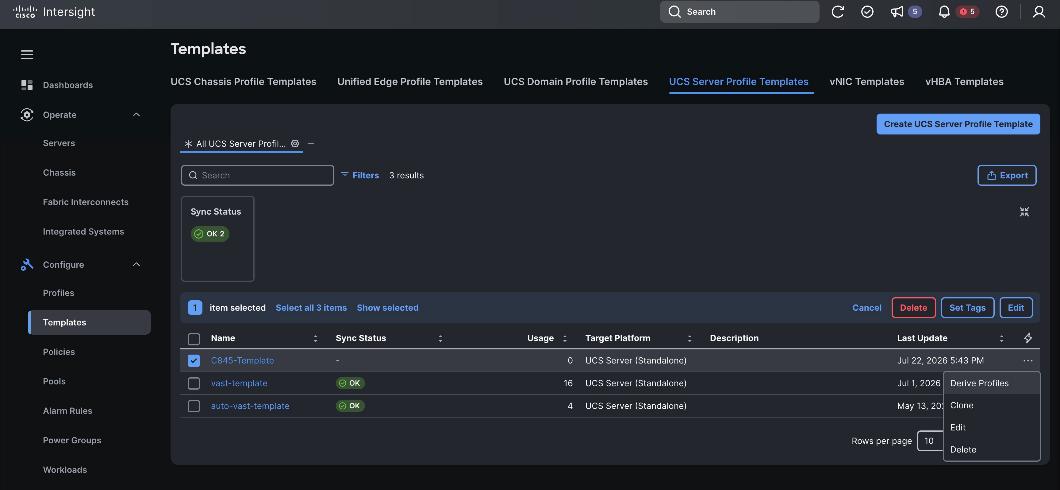This screenshot has height=490, width=1060.
Task: Choose Delete from the context menu
Action: [x=992, y=449]
